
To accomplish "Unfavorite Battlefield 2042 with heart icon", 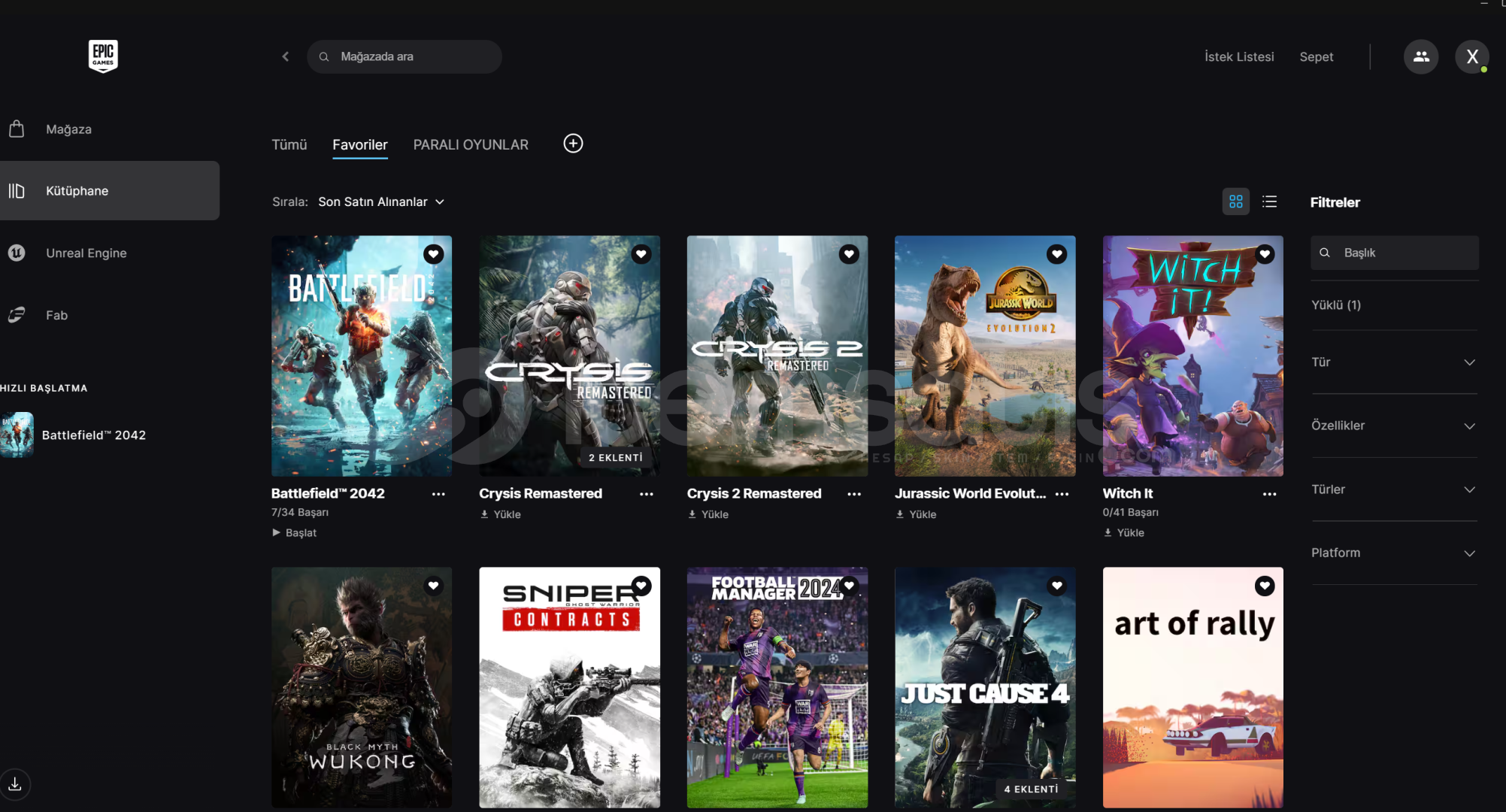I will [x=433, y=254].
